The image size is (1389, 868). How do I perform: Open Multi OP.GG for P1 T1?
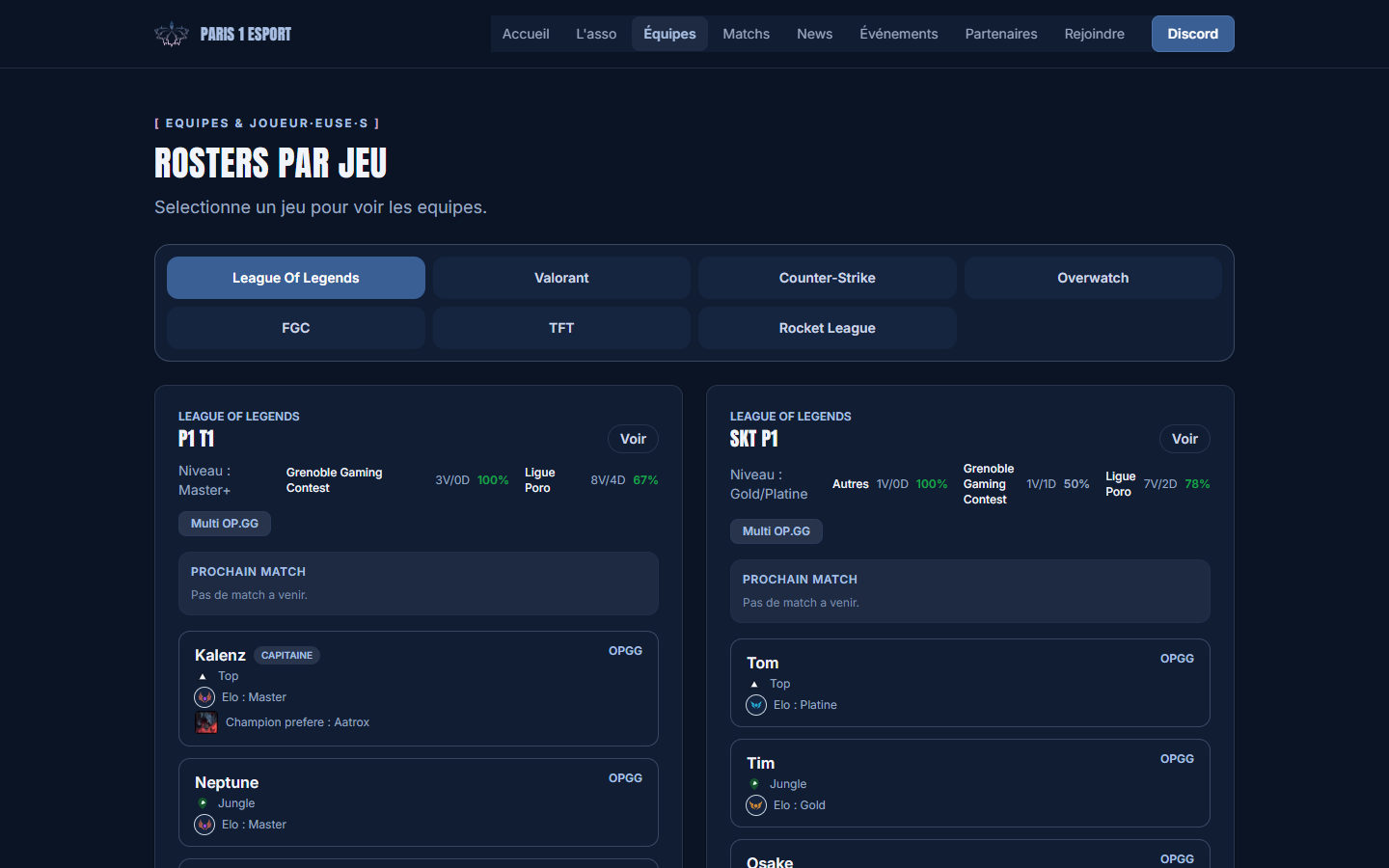click(225, 524)
